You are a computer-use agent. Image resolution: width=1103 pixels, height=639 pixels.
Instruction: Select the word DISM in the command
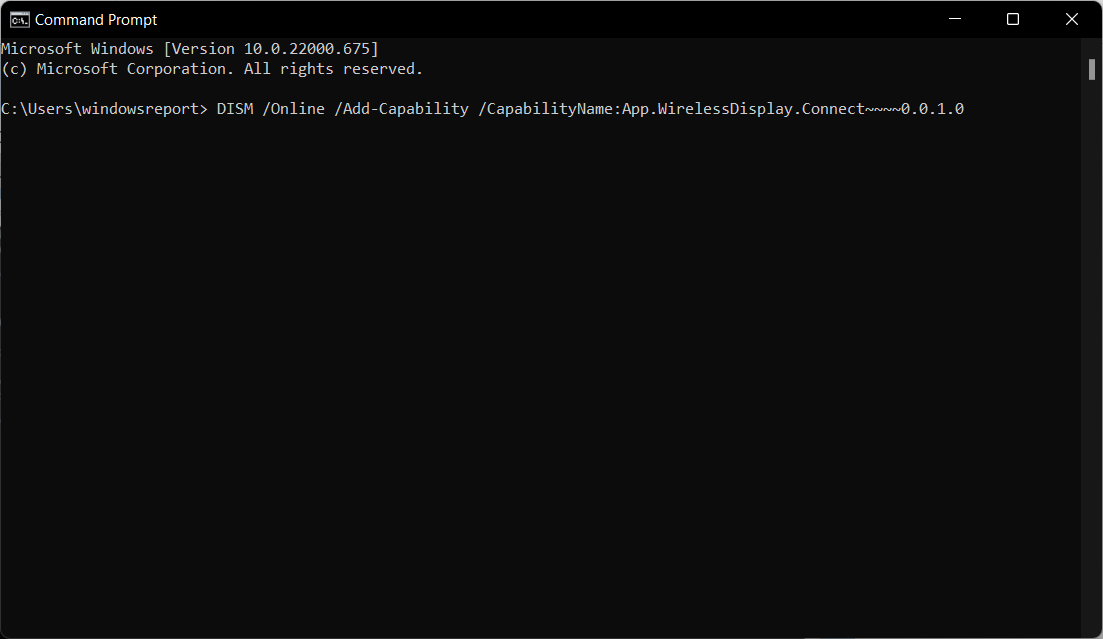(x=234, y=108)
